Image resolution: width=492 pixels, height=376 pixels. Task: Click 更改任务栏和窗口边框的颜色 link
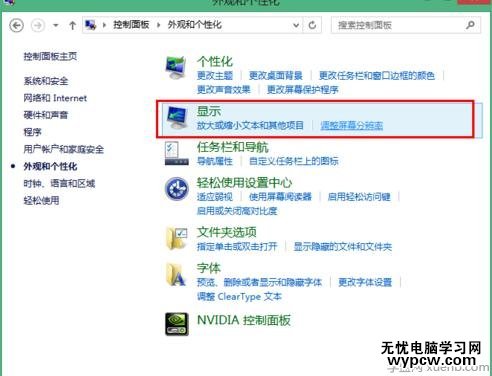(377, 76)
